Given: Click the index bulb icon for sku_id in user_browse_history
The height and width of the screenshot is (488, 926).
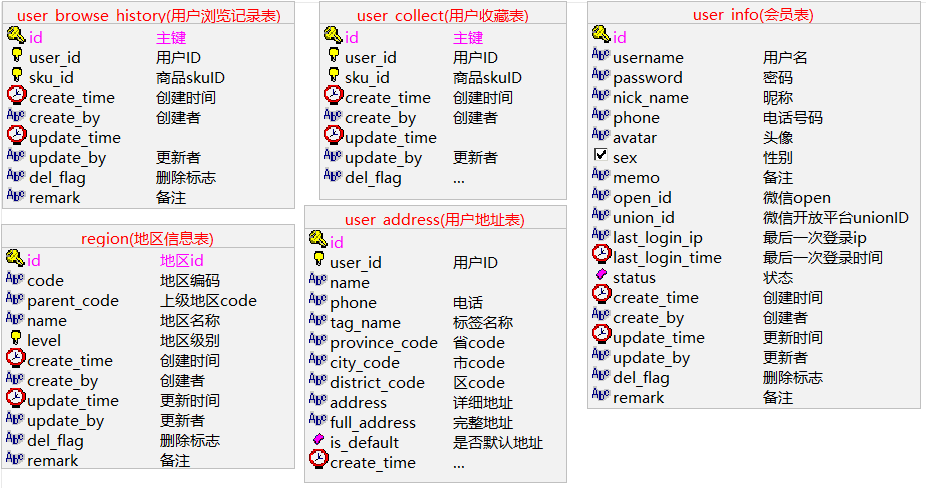Looking at the screenshot, I should click(17, 75).
